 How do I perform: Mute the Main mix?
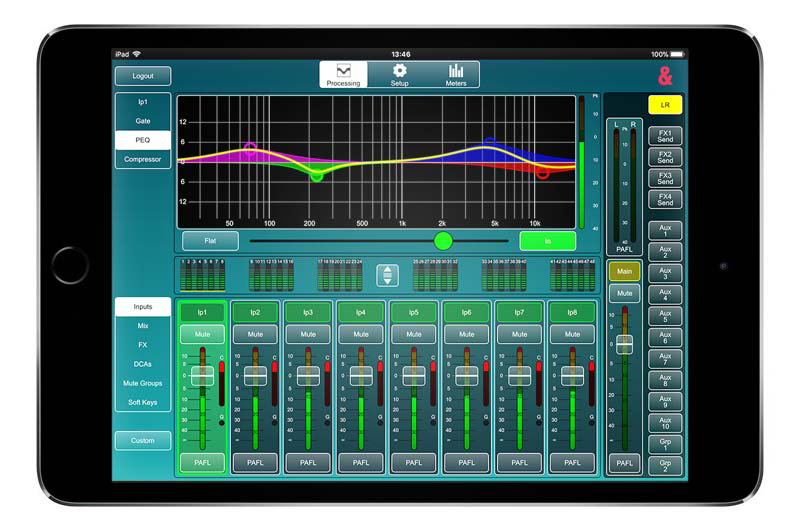pos(625,294)
